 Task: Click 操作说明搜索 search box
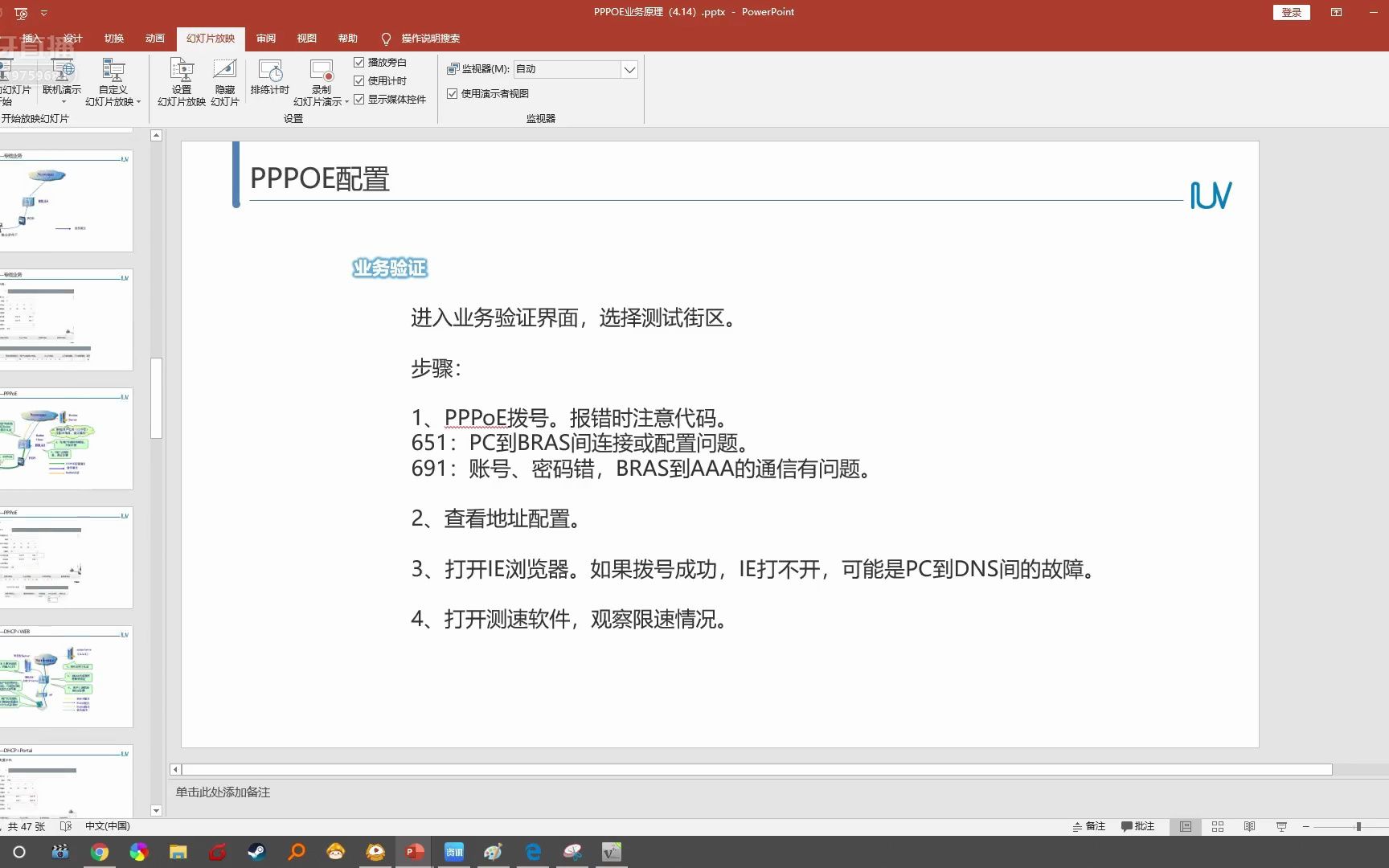(x=431, y=39)
